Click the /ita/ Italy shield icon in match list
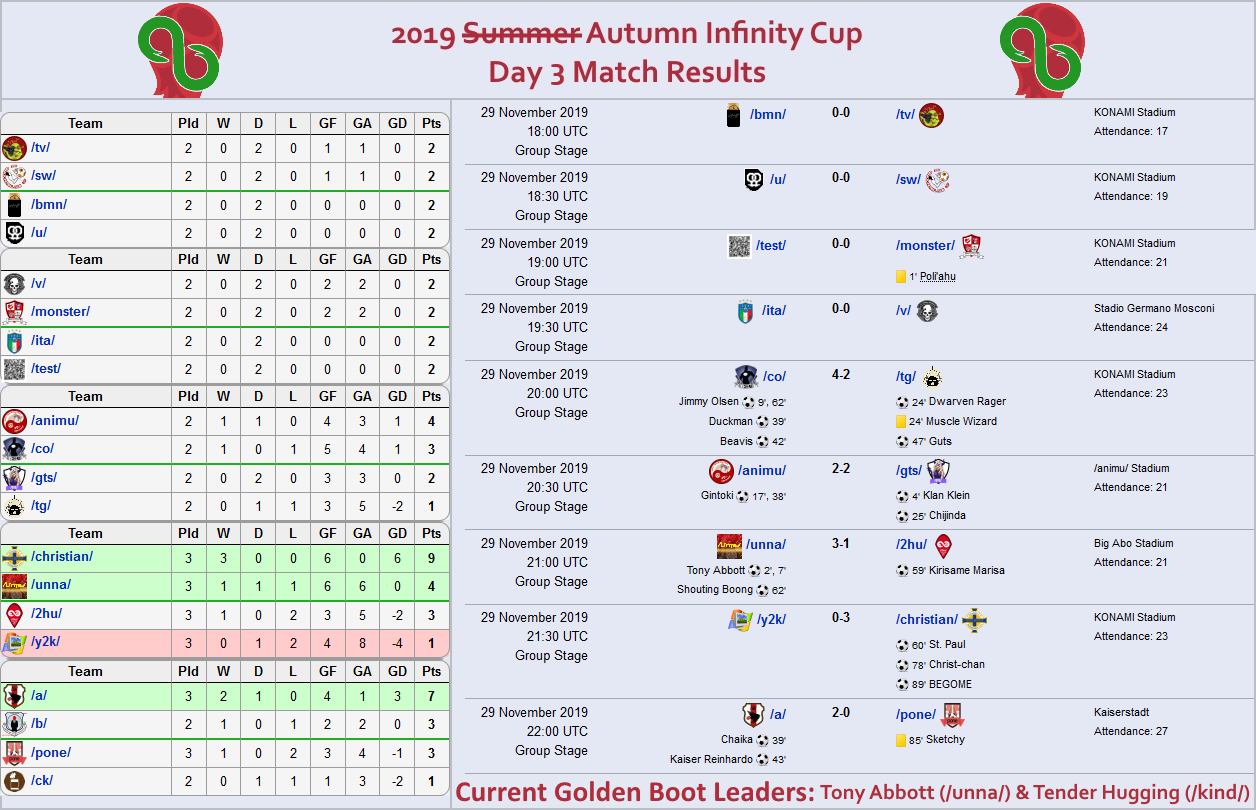Screen dimensions: 1256x810 (745, 311)
